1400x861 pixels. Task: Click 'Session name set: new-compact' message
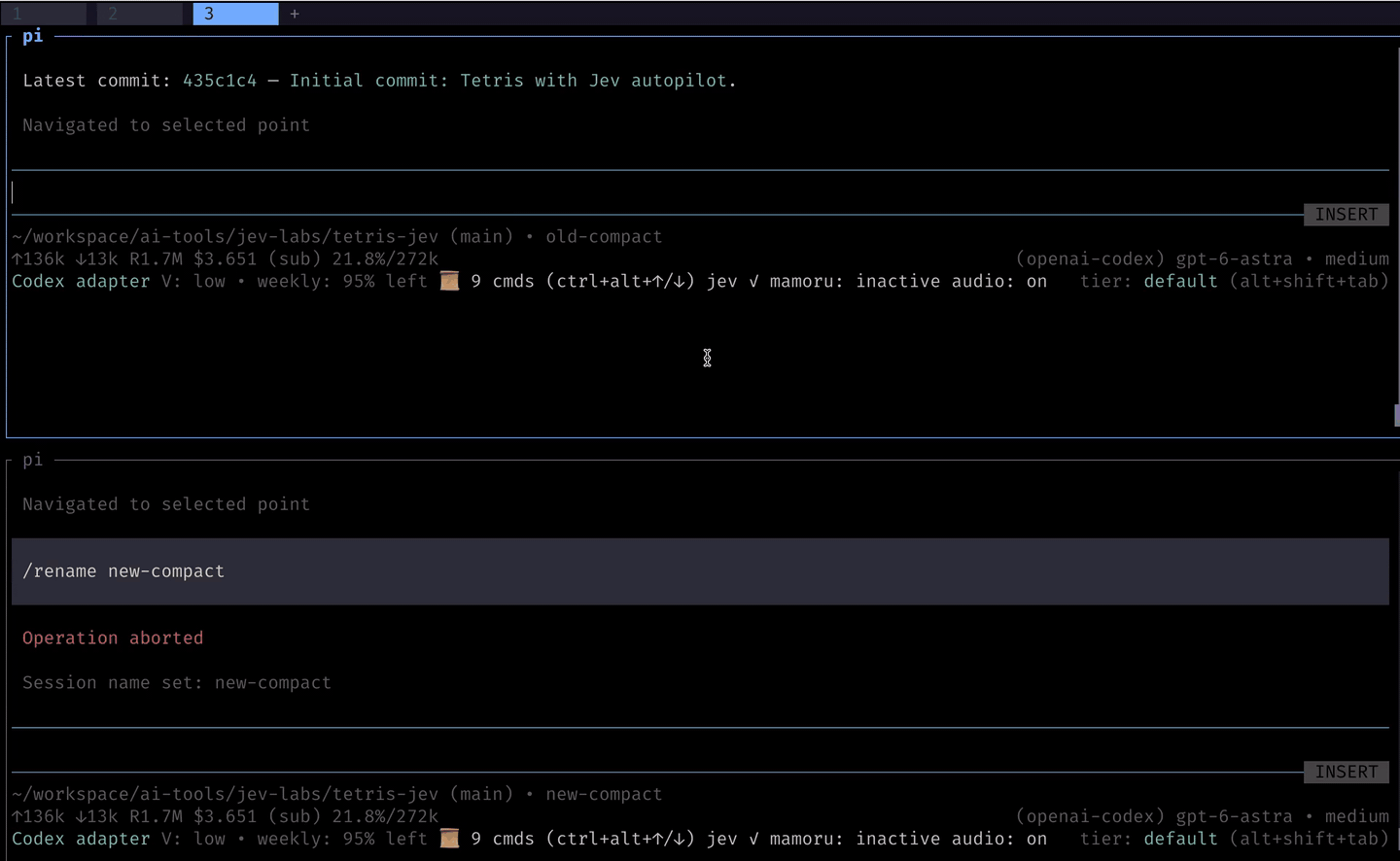pos(177,683)
